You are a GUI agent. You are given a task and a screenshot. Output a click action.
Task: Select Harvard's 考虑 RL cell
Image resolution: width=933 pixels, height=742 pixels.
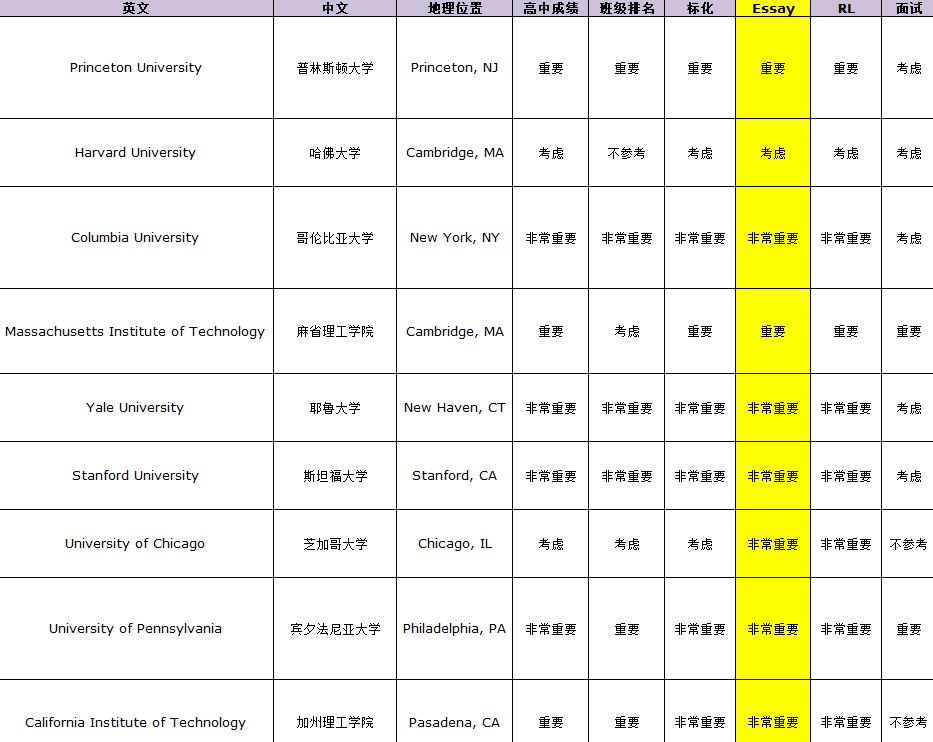coord(846,152)
